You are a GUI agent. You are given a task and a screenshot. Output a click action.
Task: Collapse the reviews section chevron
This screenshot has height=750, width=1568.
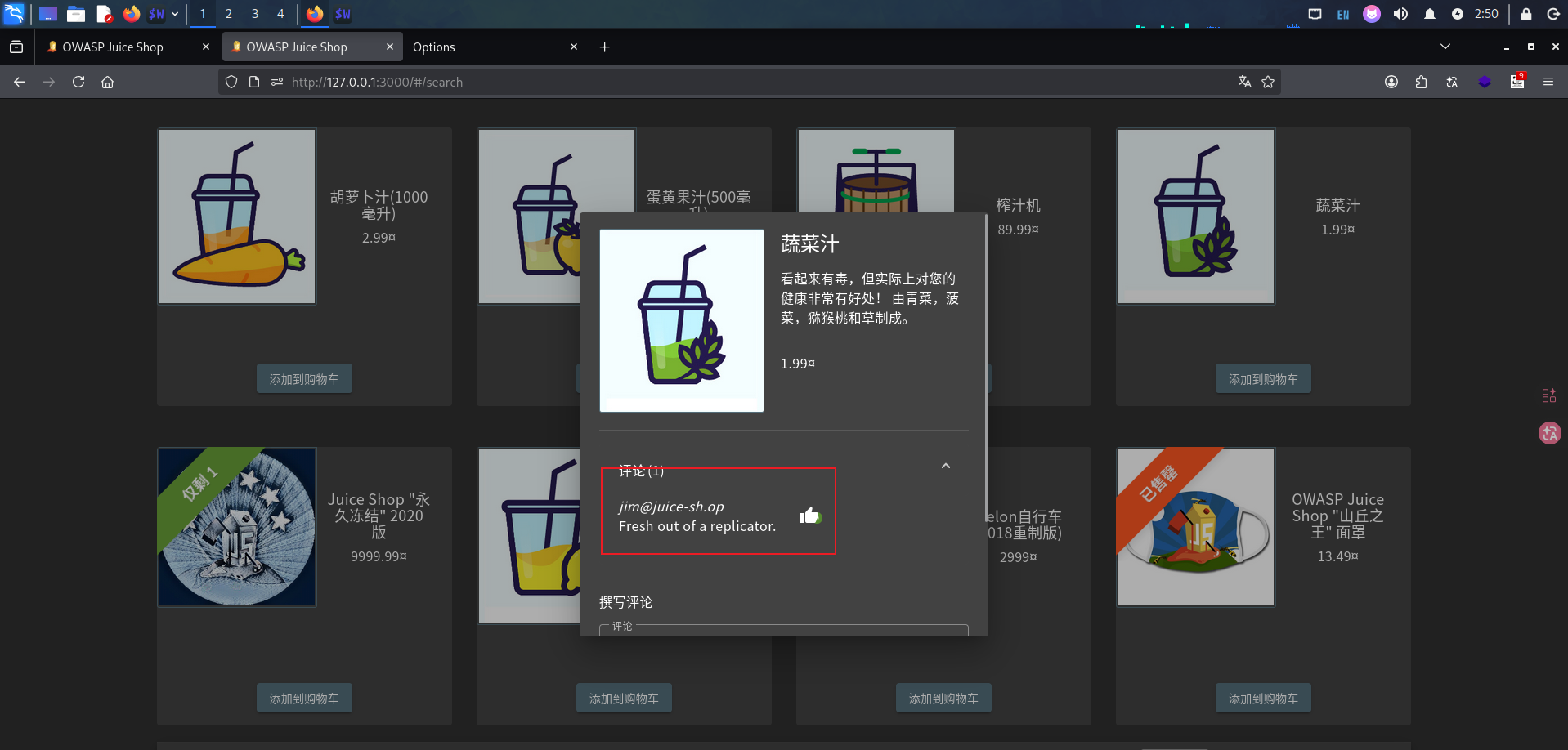click(946, 466)
